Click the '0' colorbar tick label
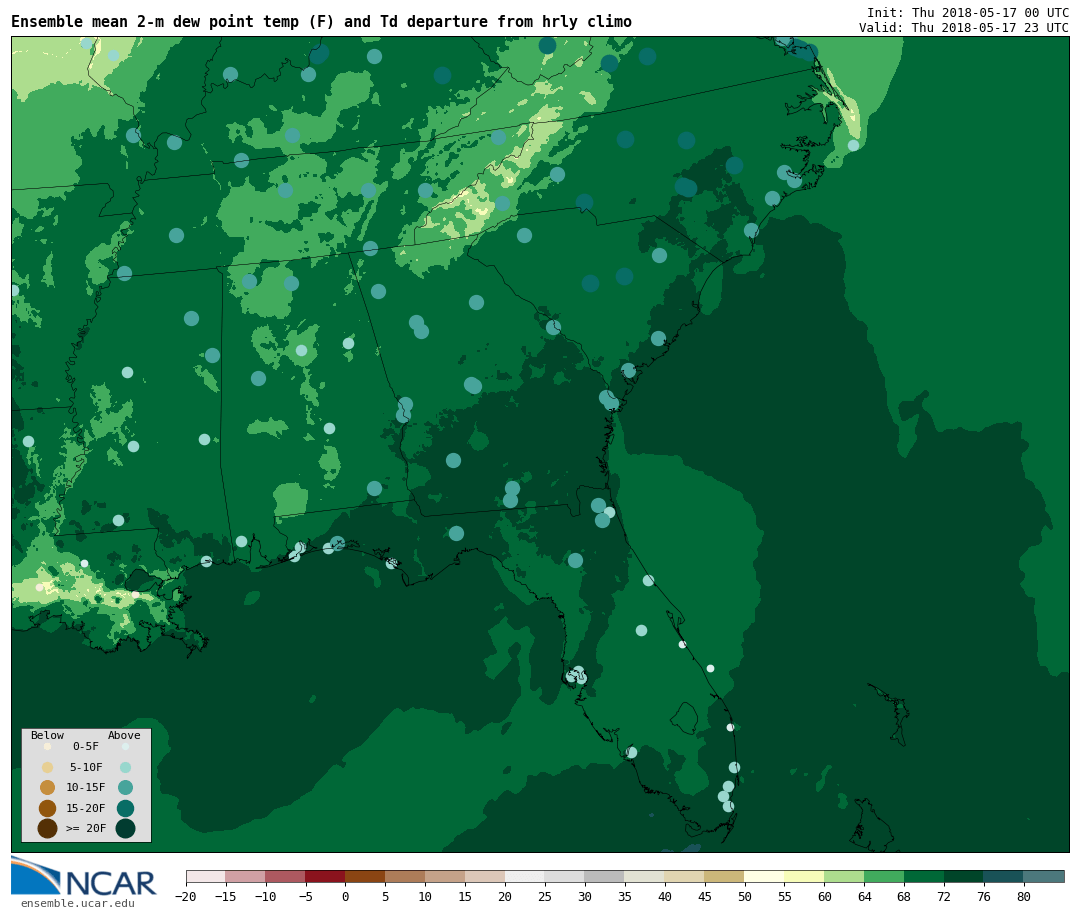 click(346, 897)
